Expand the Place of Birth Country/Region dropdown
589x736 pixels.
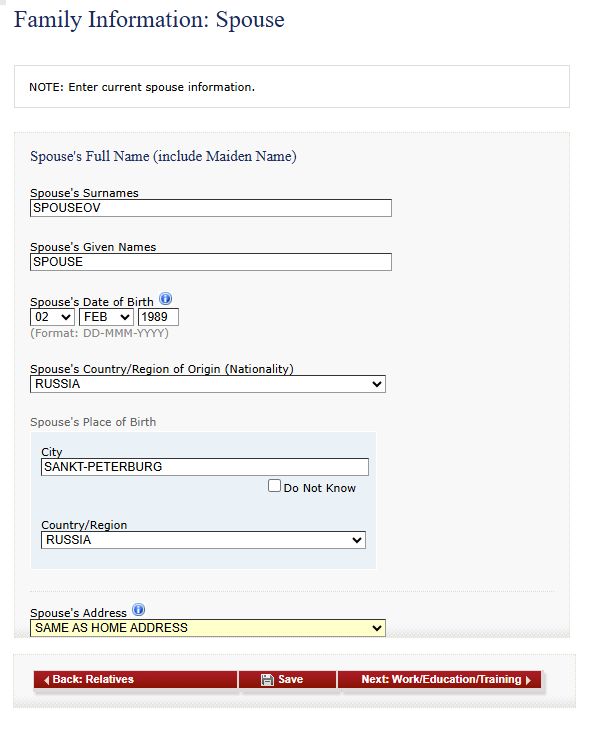[x=203, y=540]
